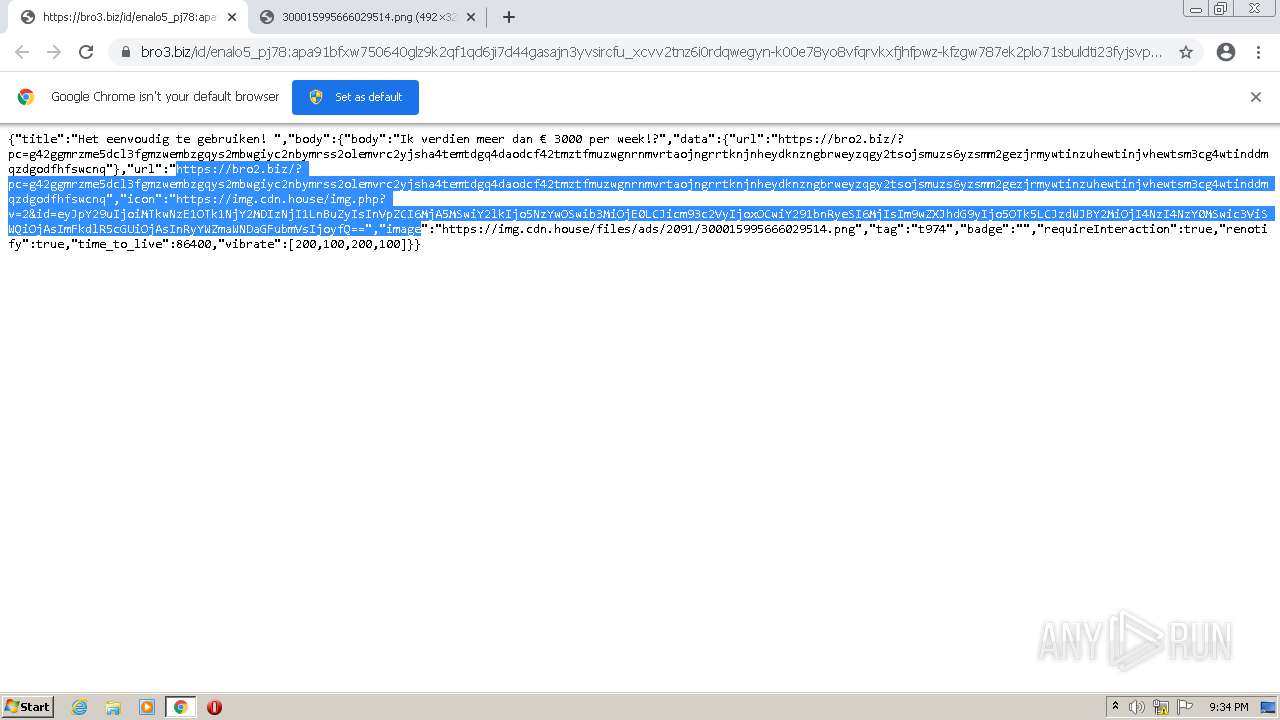The image size is (1280, 720).
Task: Click Set as default button
Action: click(x=355, y=97)
